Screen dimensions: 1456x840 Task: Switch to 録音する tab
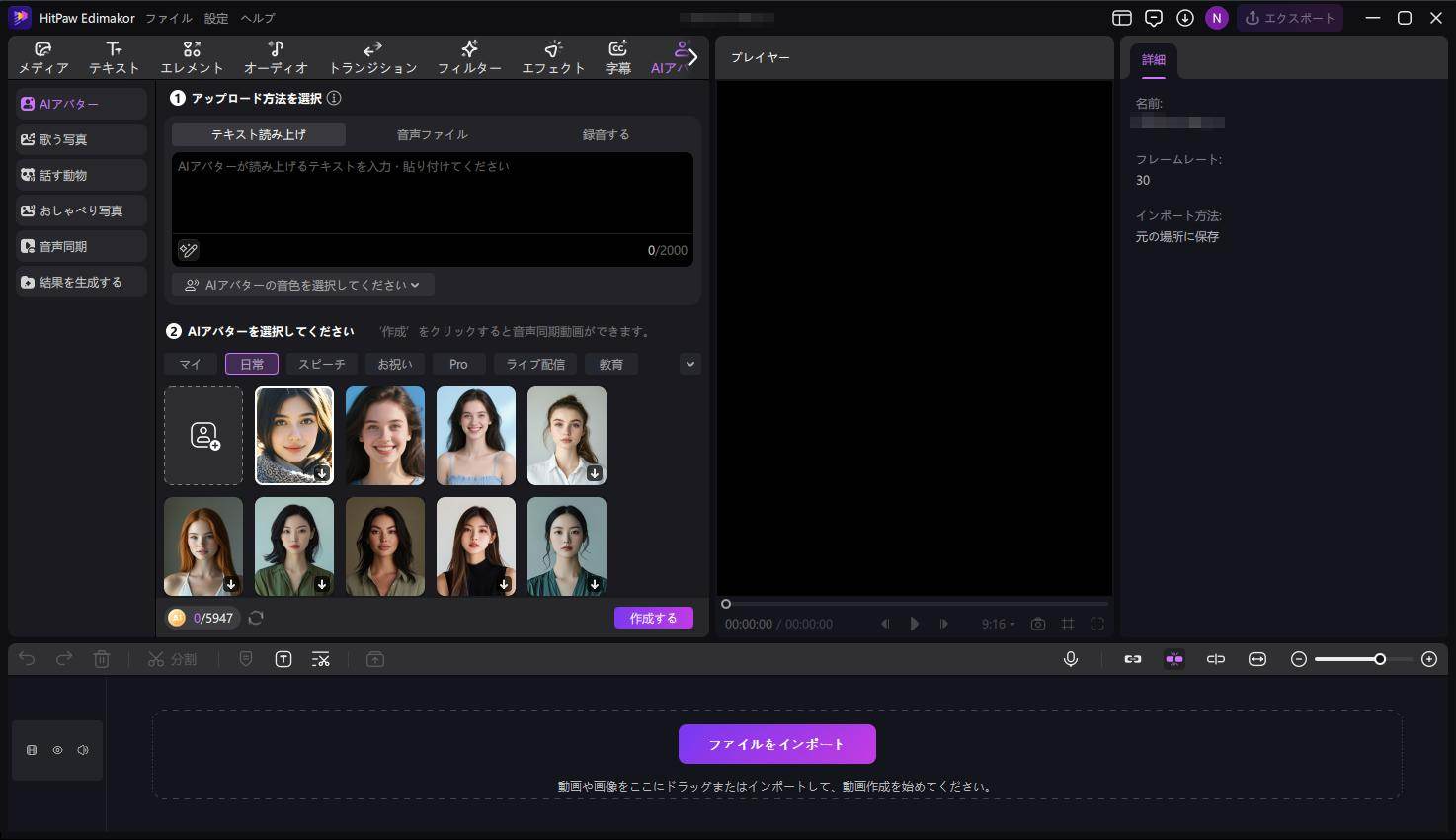point(606,134)
